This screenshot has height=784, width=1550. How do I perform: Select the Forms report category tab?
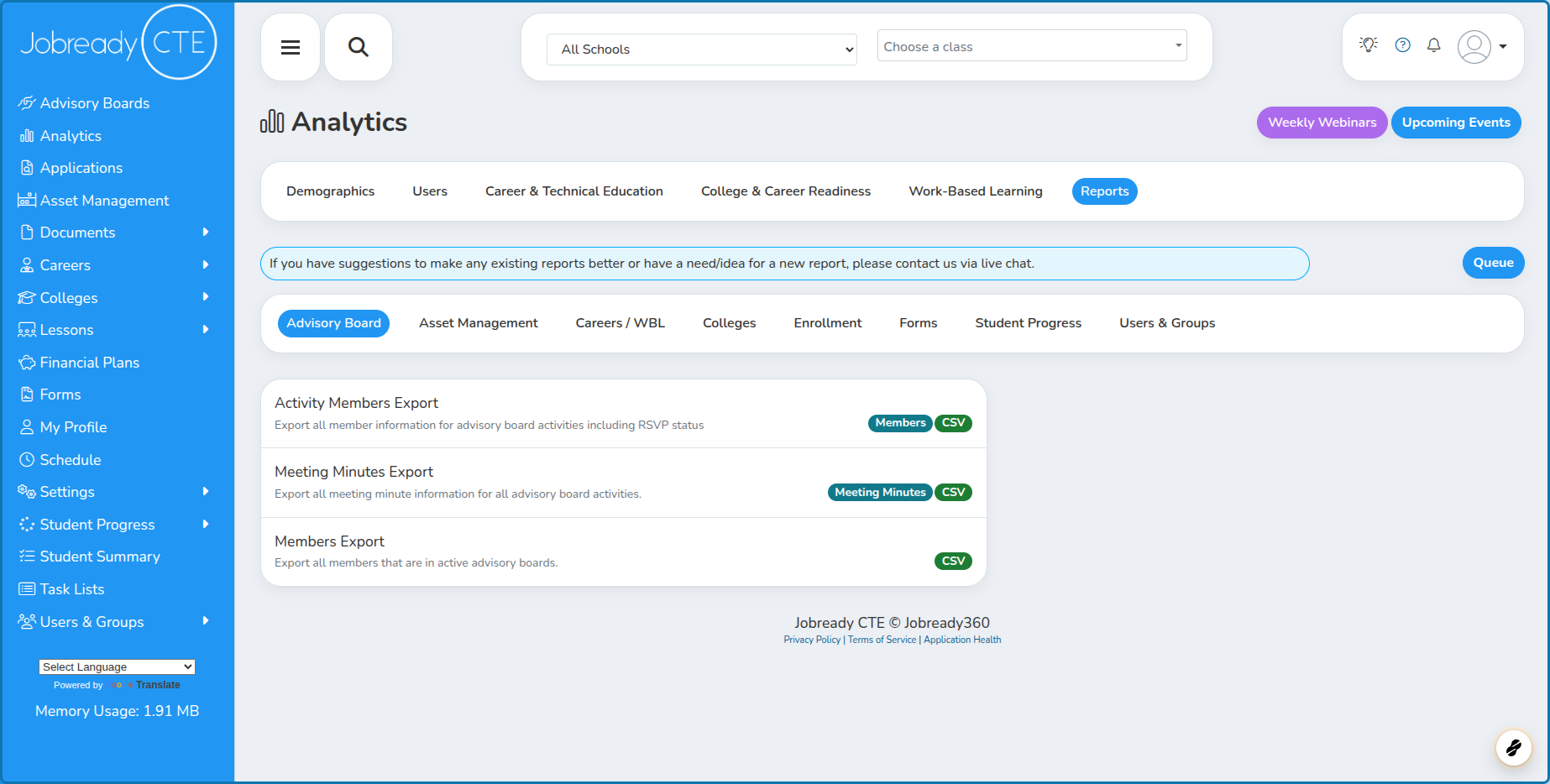[x=919, y=323]
